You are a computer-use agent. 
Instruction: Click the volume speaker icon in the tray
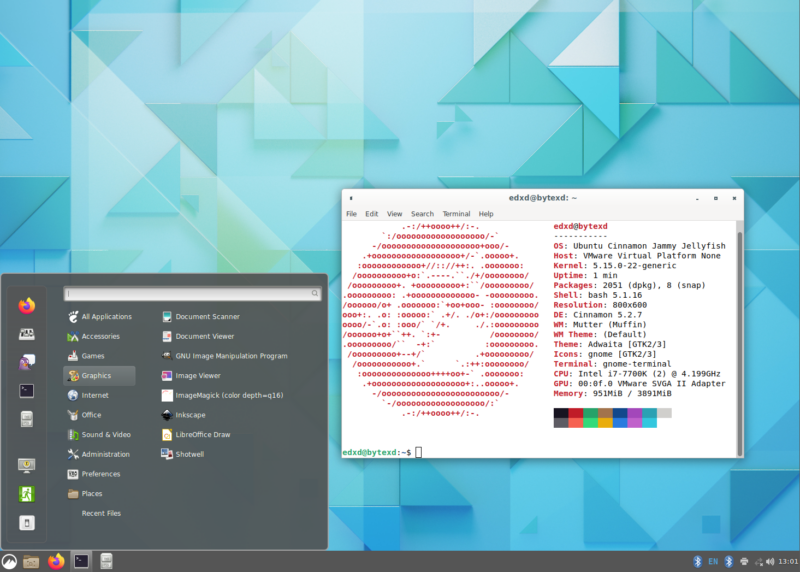tap(770, 562)
